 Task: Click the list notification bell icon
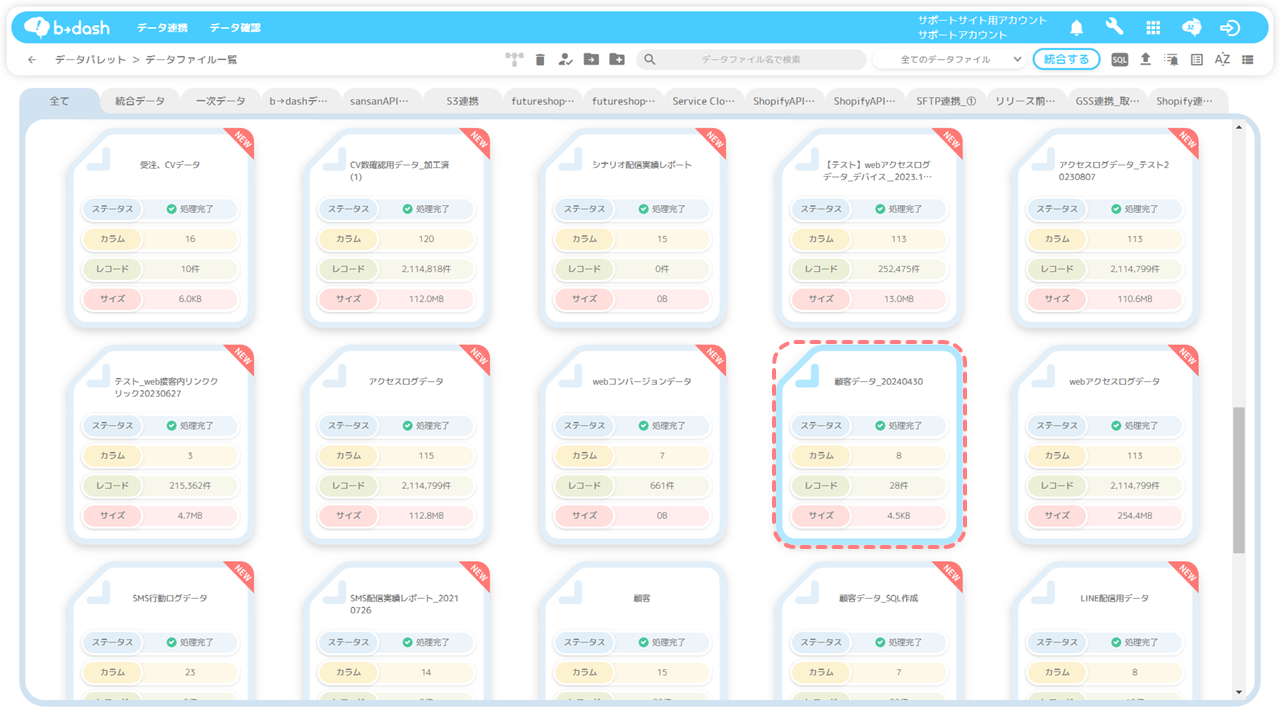(1171, 60)
